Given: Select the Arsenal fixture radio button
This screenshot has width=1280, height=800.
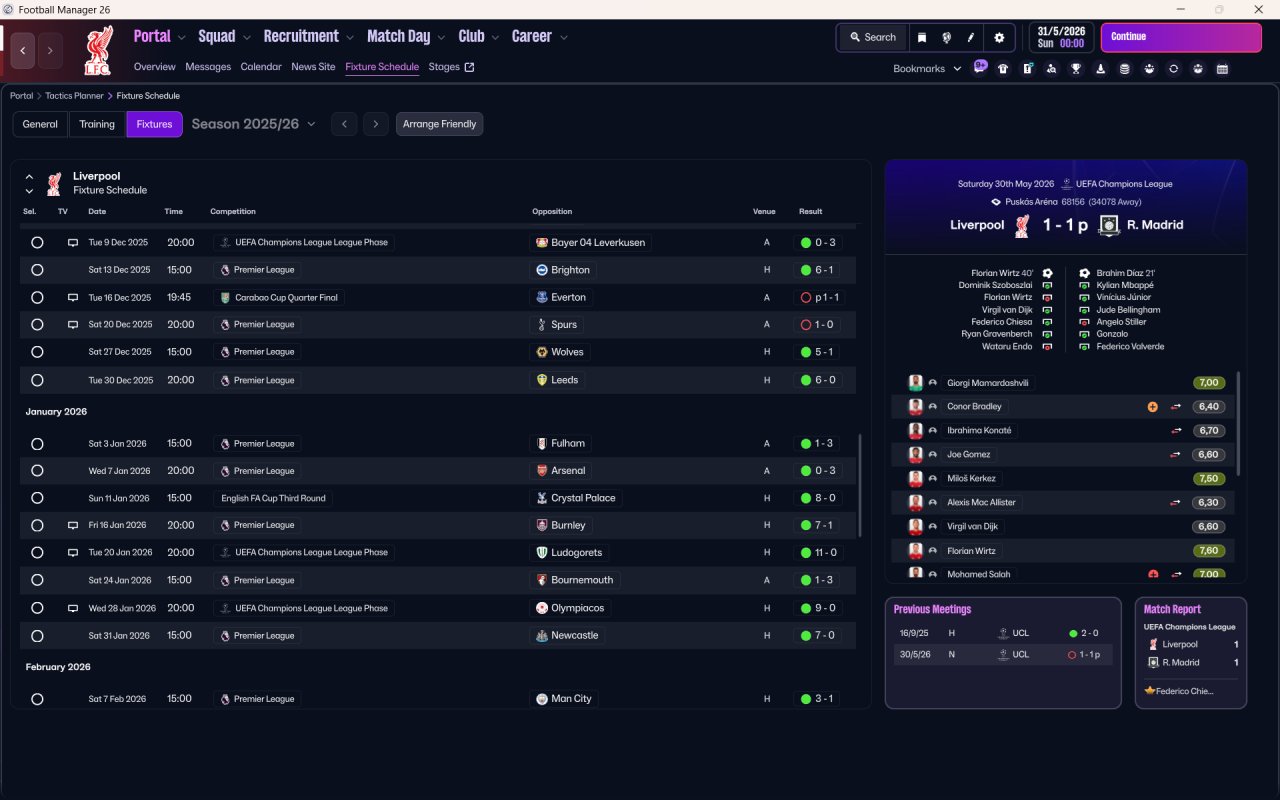Looking at the screenshot, I should tap(37, 471).
